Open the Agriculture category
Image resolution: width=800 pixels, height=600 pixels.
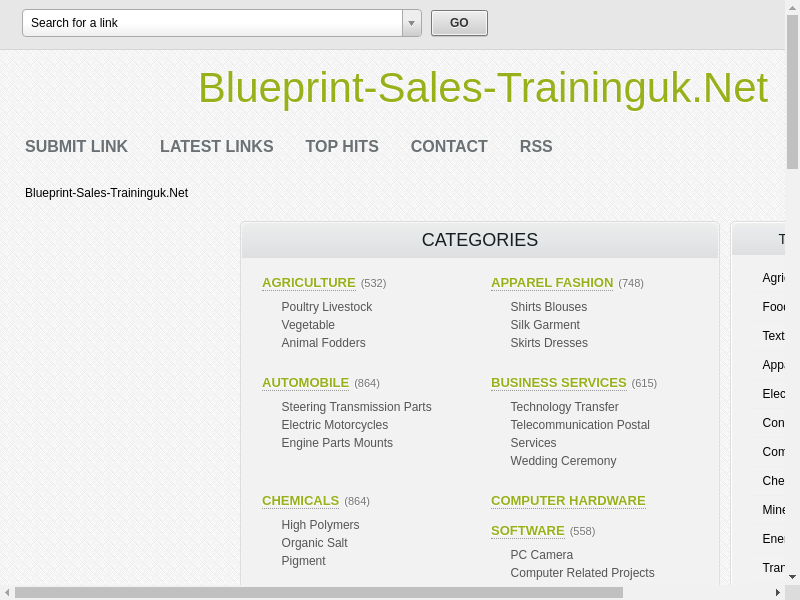[308, 283]
